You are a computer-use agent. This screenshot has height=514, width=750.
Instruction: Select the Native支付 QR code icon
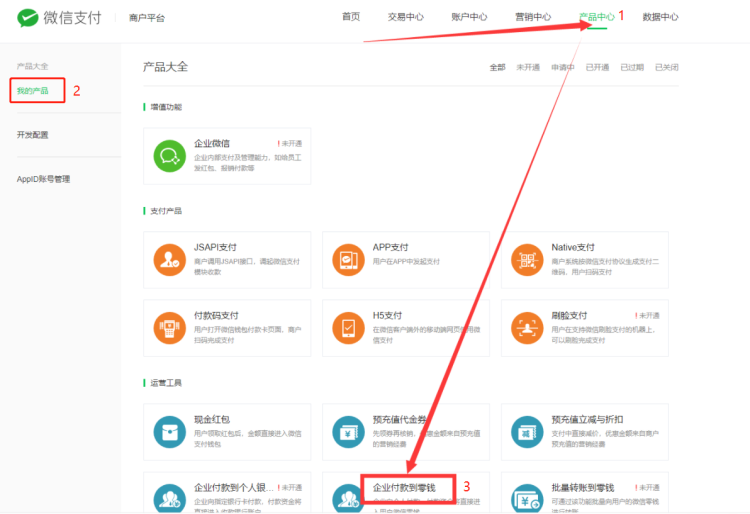pos(527,260)
